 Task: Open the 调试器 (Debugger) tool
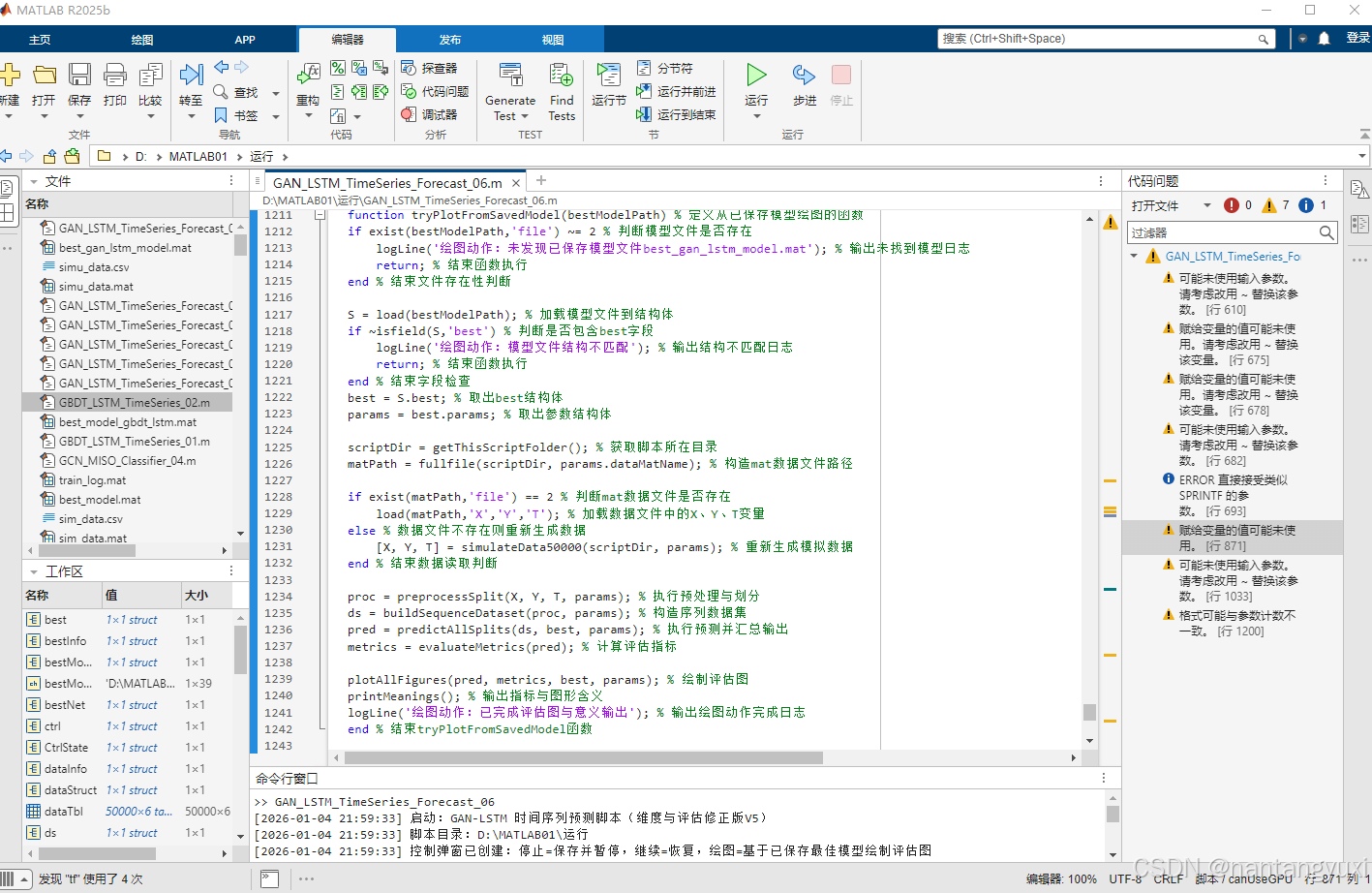click(429, 114)
